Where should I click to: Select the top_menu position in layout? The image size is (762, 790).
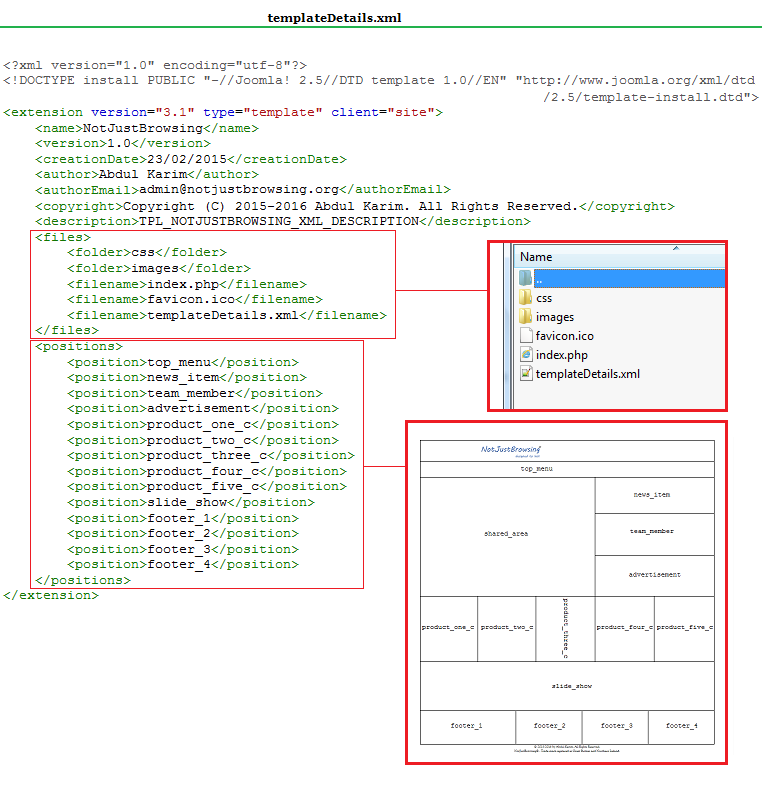537,468
